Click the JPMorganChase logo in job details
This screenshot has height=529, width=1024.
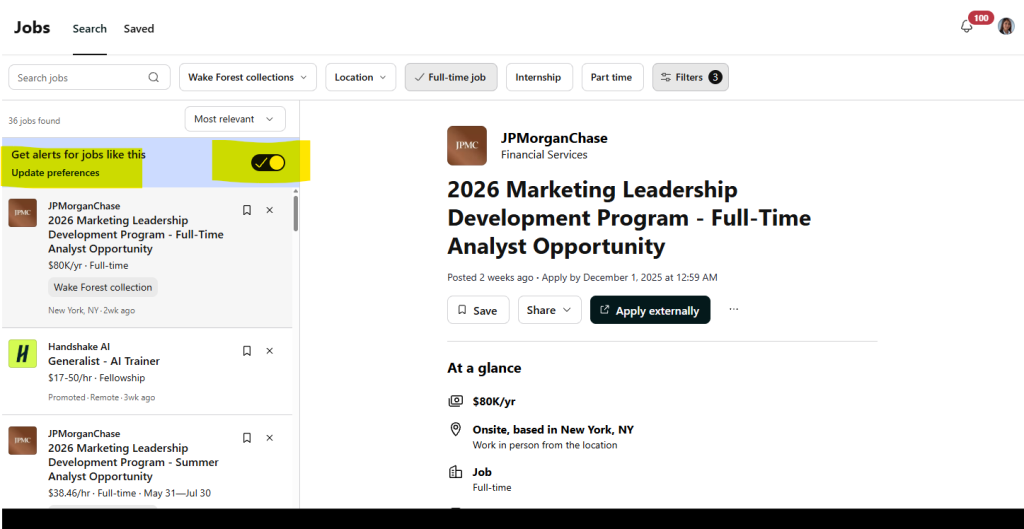pos(467,146)
